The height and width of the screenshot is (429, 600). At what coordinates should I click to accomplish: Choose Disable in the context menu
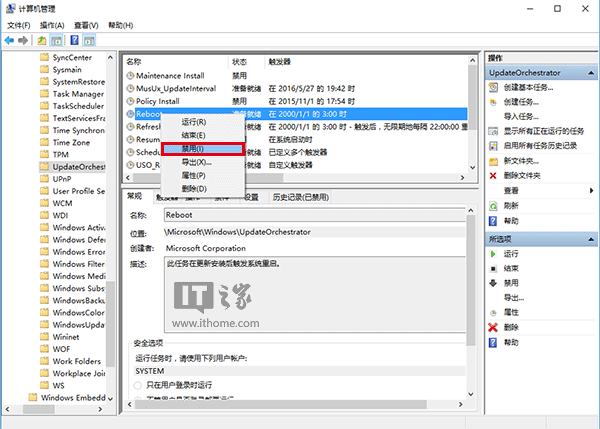coord(202,148)
